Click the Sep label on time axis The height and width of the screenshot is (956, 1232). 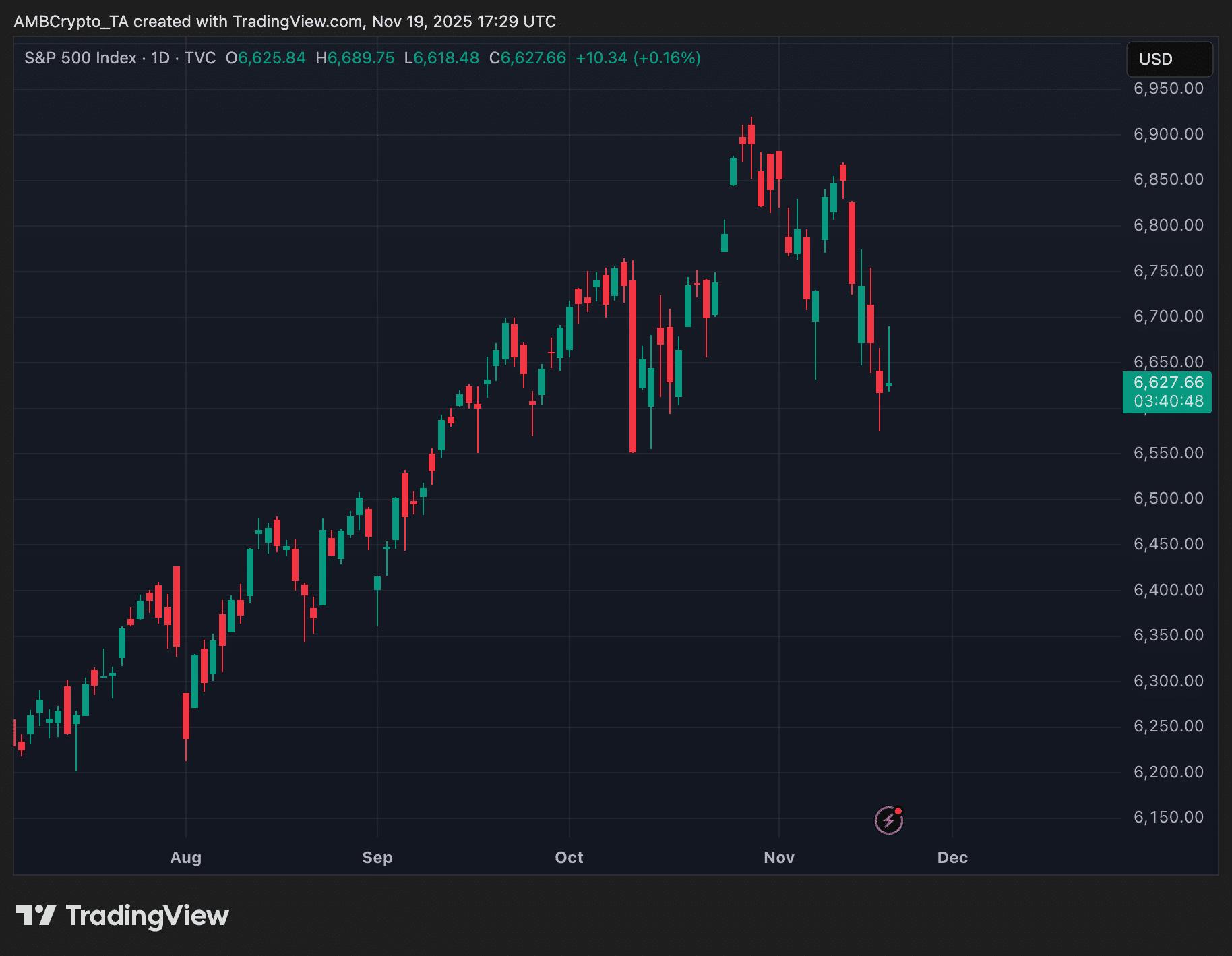click(377, 858)
